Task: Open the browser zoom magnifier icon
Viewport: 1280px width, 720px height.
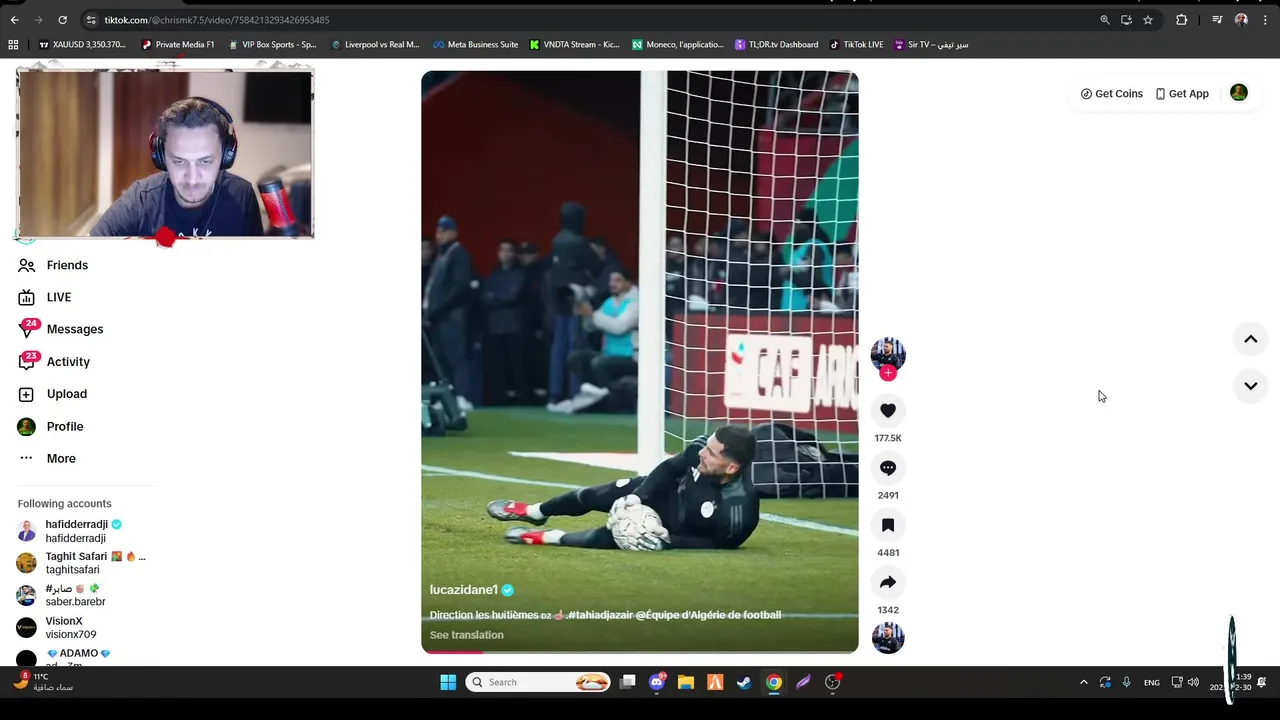Action: point(1105,20)
